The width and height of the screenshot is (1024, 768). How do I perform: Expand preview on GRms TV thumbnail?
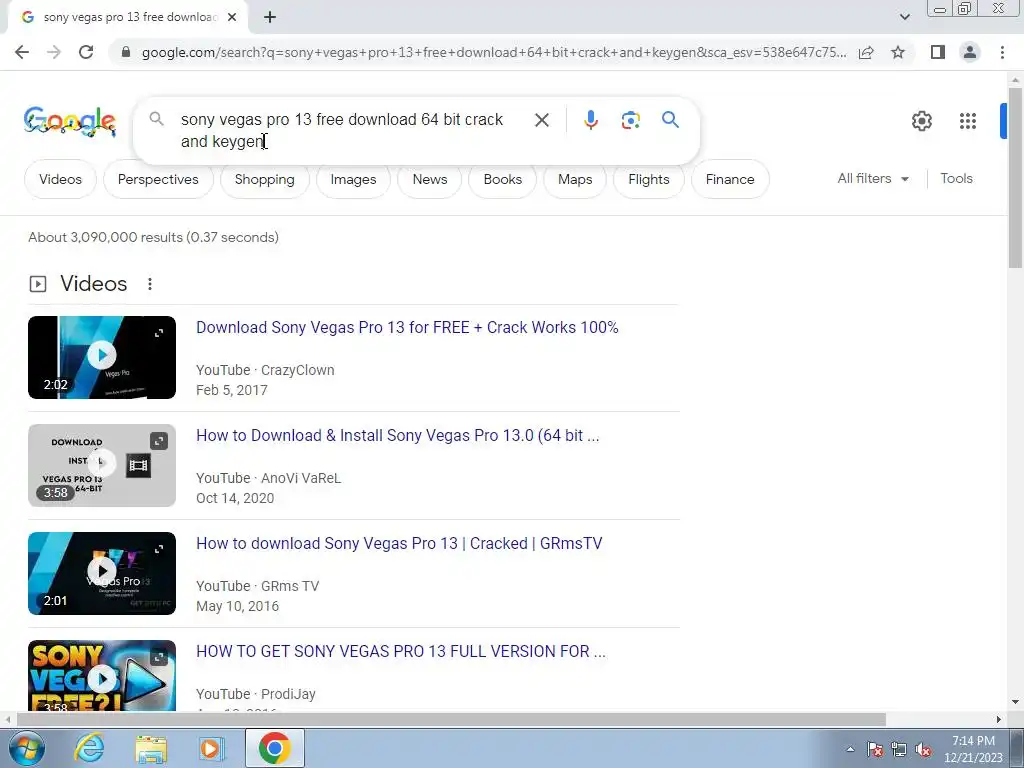pyautogui.click(x=159, y=549)
